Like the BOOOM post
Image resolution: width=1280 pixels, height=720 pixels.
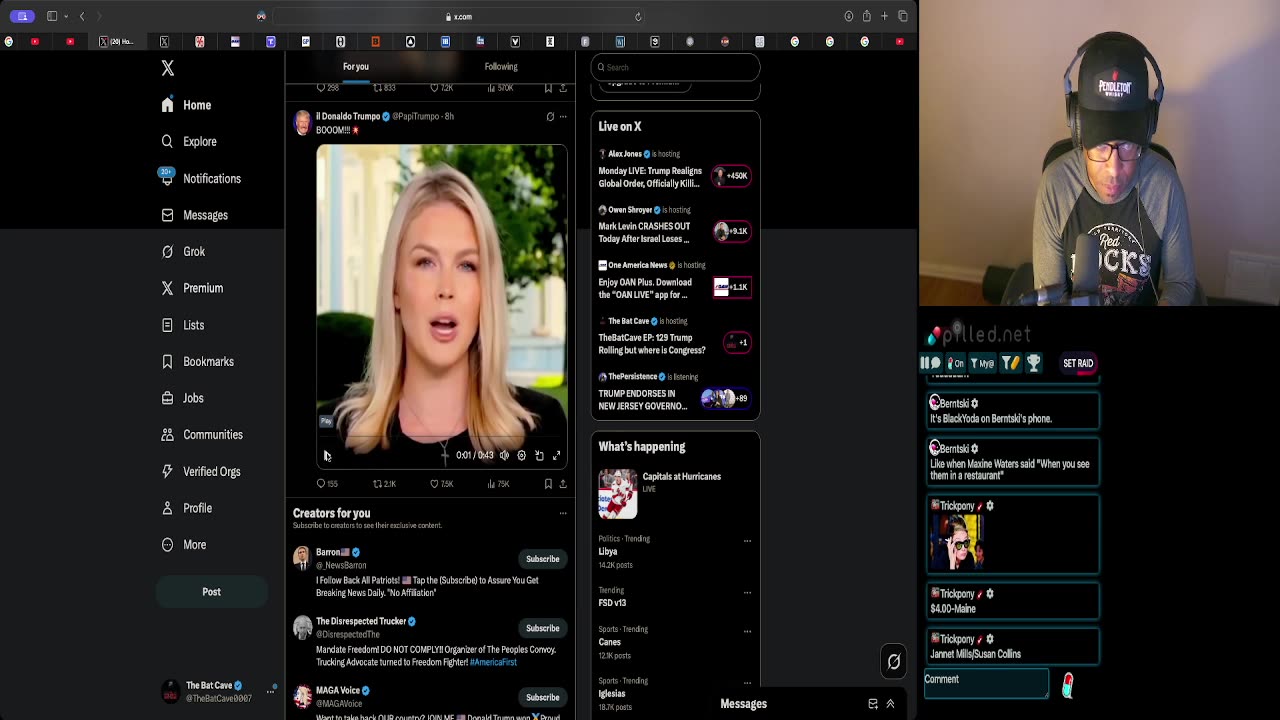click(x=441, y=484)
